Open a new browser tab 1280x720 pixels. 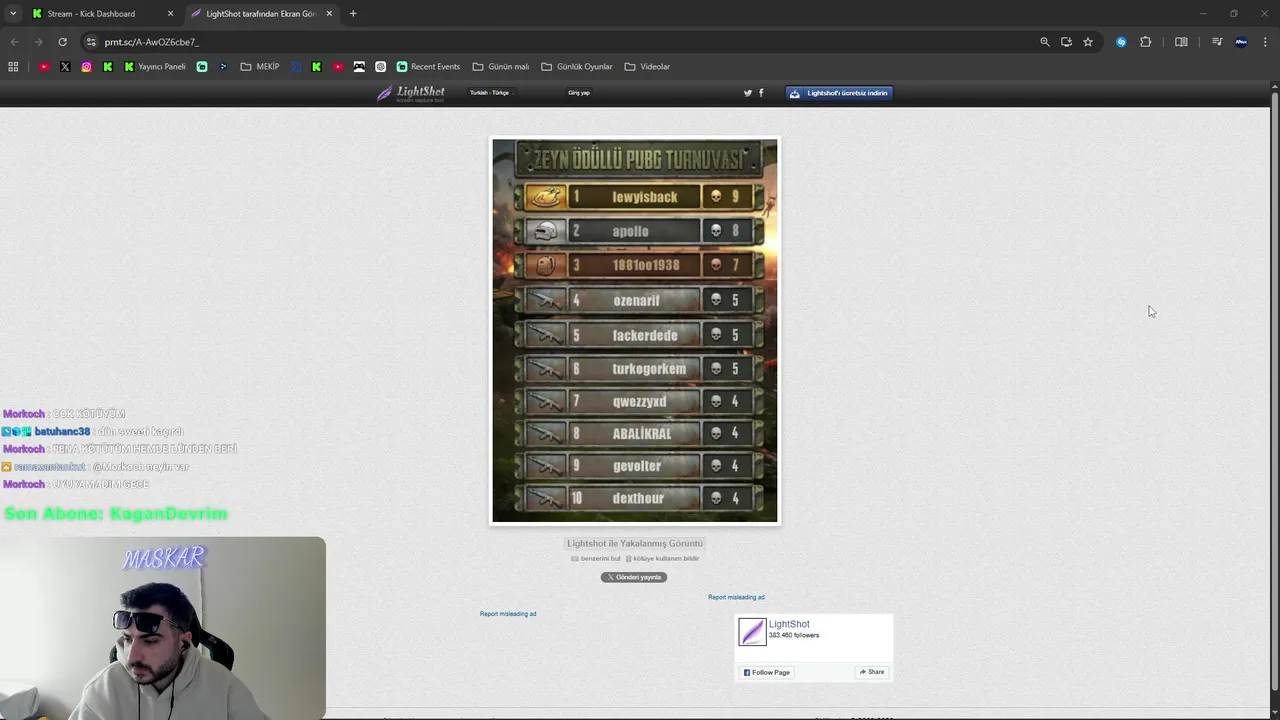click(x=353, y=14)
